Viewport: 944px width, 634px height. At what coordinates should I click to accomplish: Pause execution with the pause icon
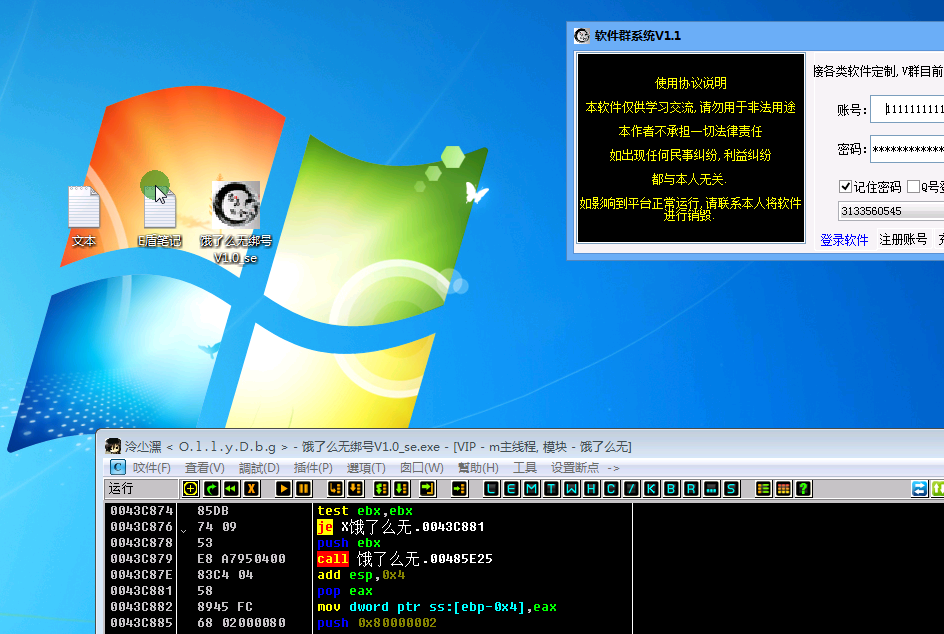(x=304, y=489)
